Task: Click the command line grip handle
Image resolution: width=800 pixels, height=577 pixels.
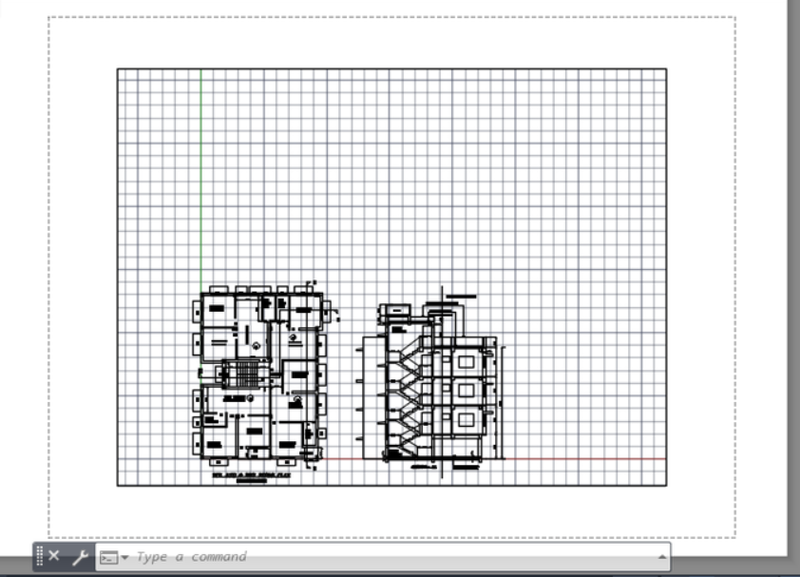Action: (40, 556)
